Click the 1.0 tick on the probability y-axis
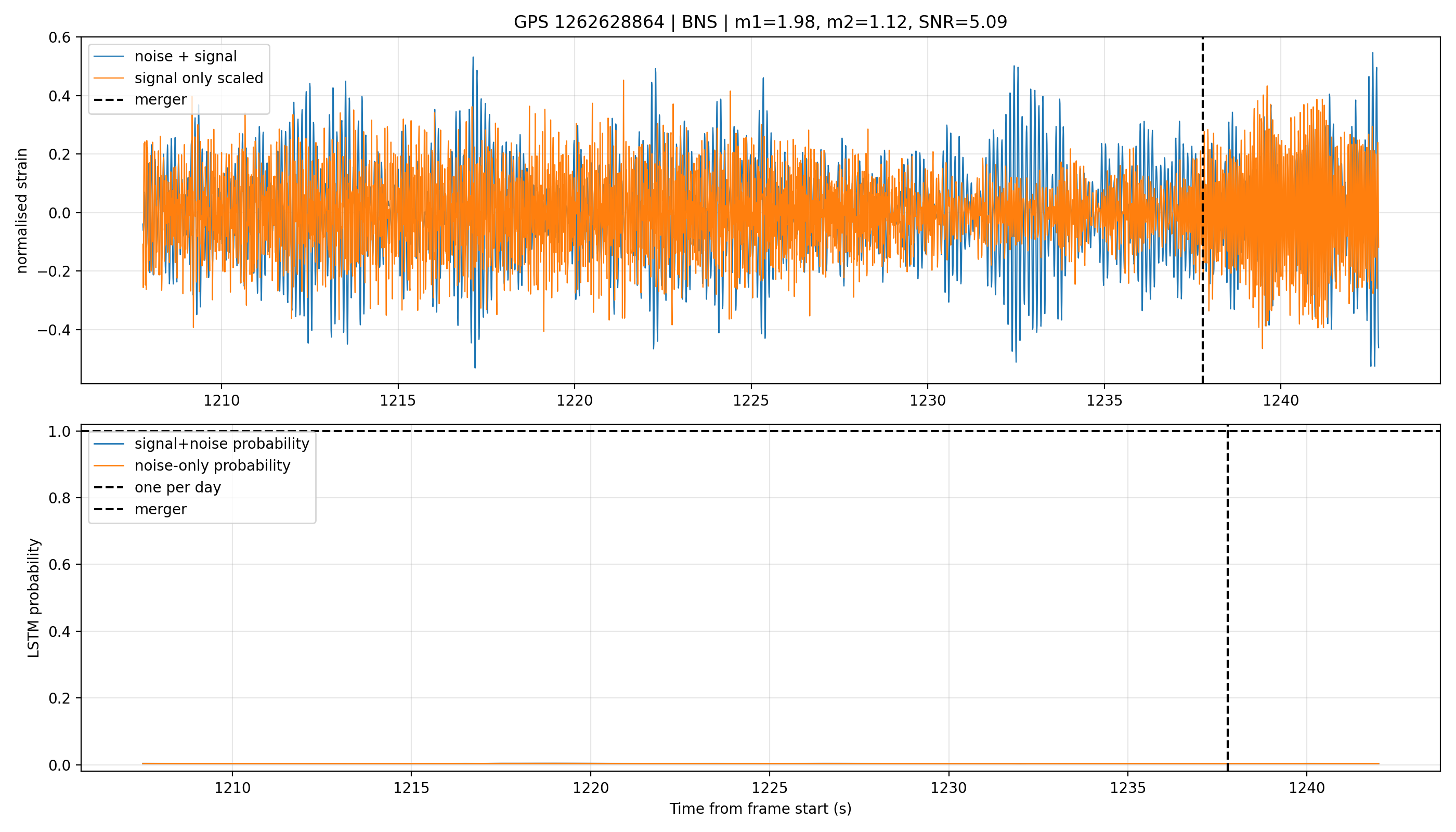Image resolution: width=1456 pixels, height=832 pixels. click(x=59, y=432)
